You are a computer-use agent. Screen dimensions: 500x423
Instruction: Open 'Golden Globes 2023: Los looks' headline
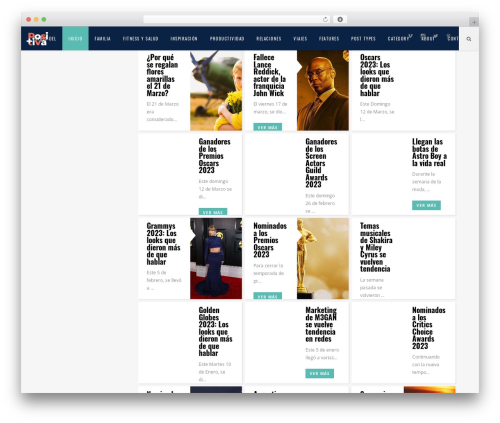(215, 331)
